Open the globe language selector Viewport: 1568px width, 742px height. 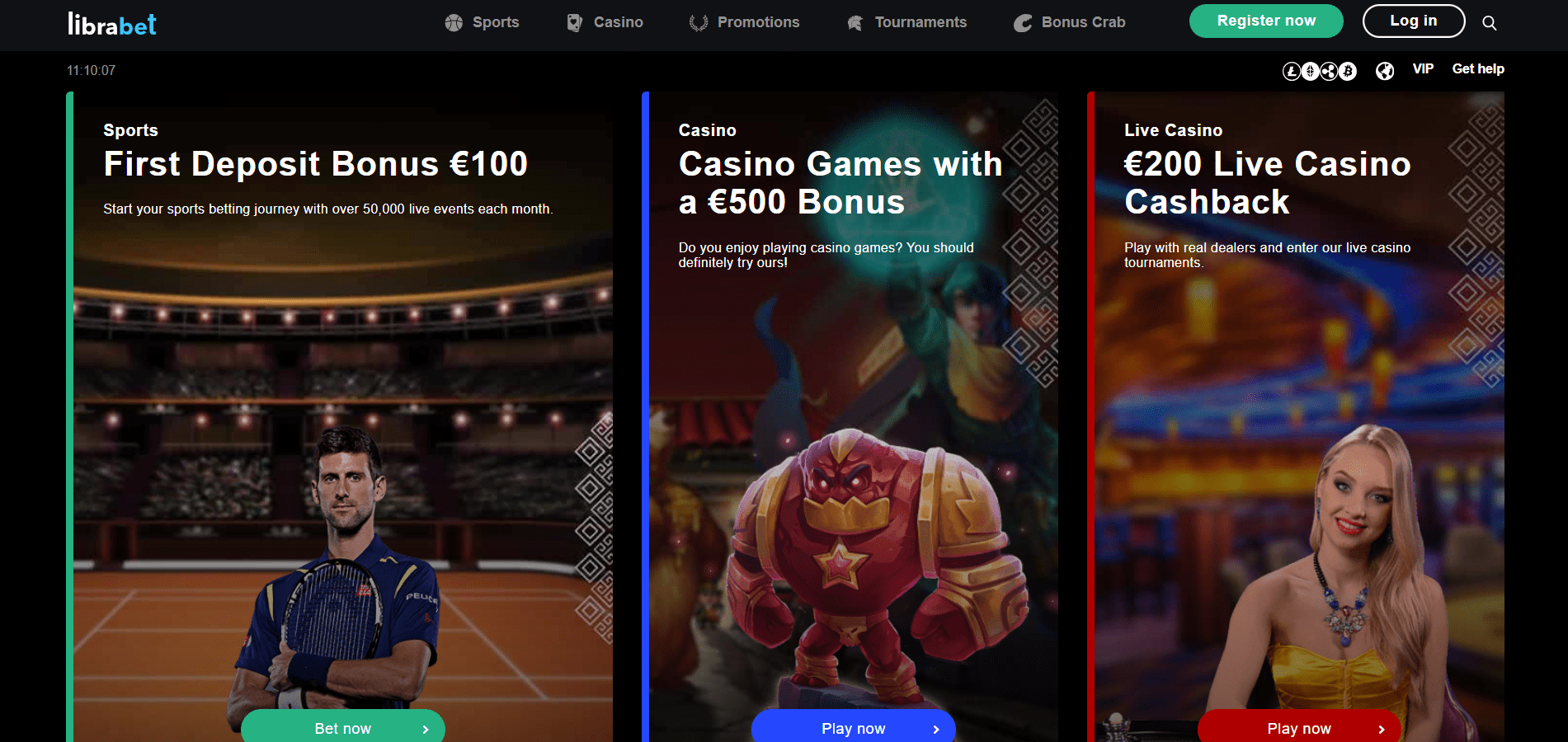(x=1385, y=71)
